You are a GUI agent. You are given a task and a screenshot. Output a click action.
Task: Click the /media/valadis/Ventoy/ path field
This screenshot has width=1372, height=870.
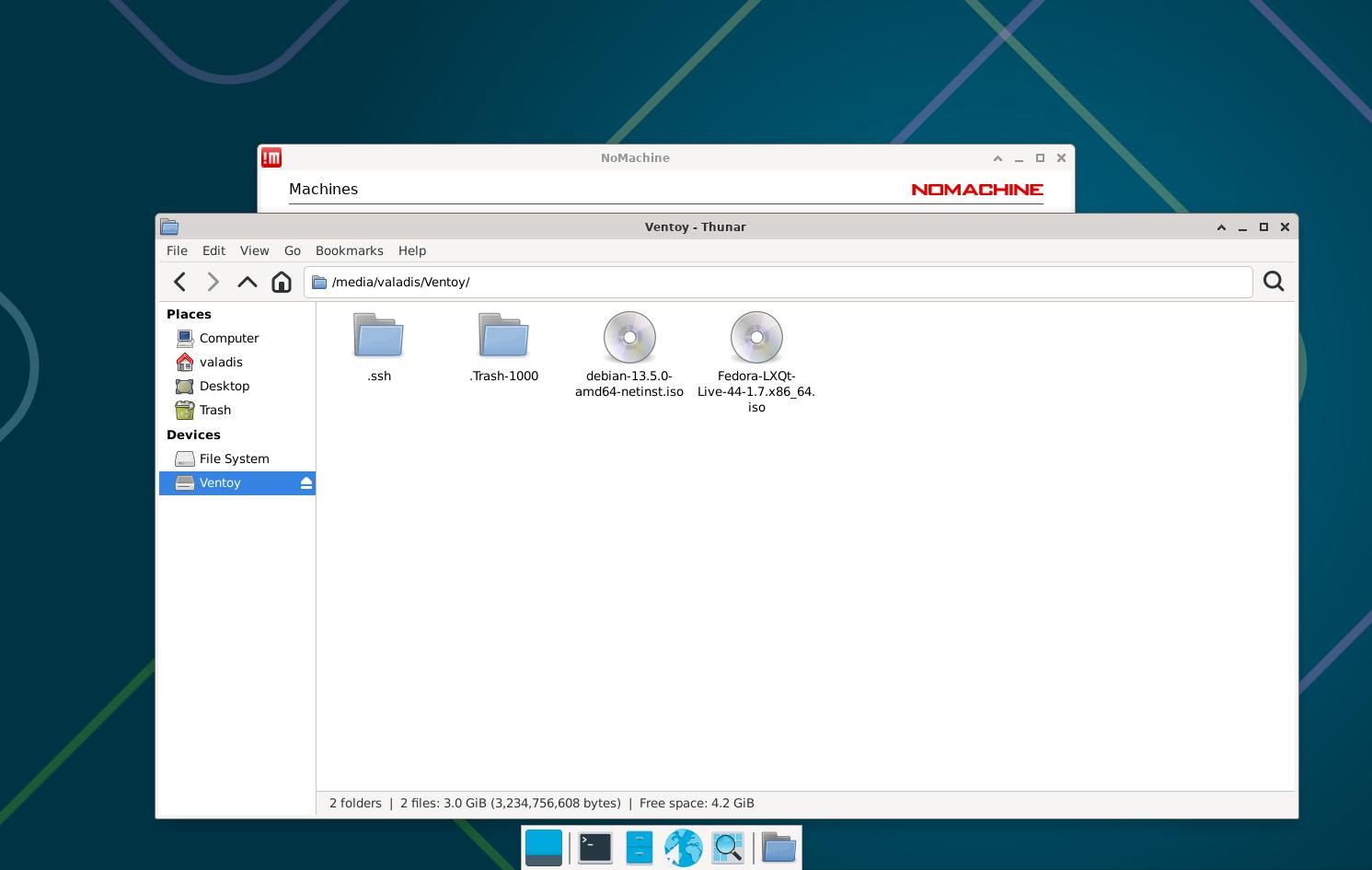tap(778, 282)
